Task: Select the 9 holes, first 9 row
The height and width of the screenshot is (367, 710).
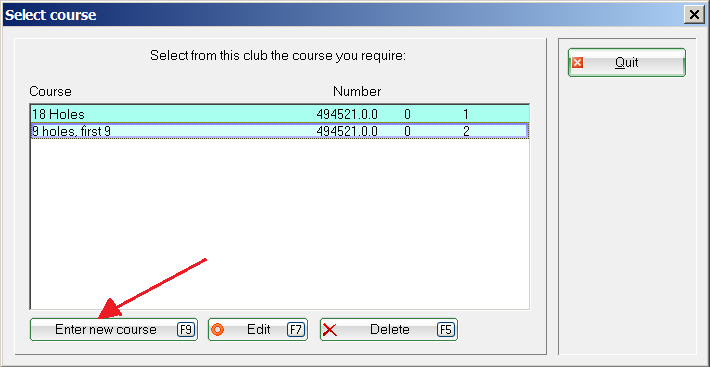Action: (279, 131)
